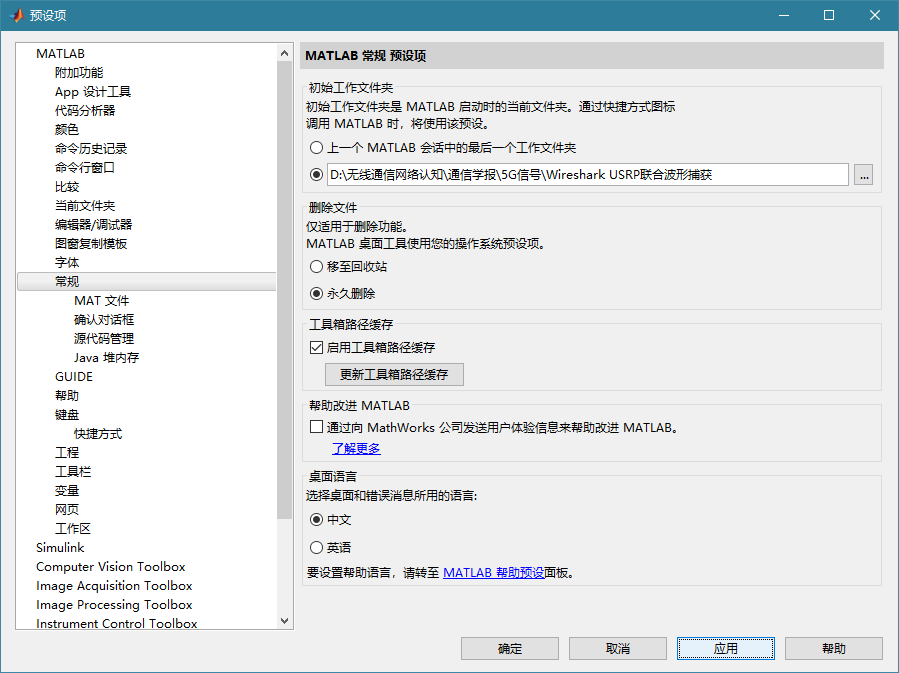Open 当前文件夹 preferences
899x673 pixels.
[x=85, y=205]
